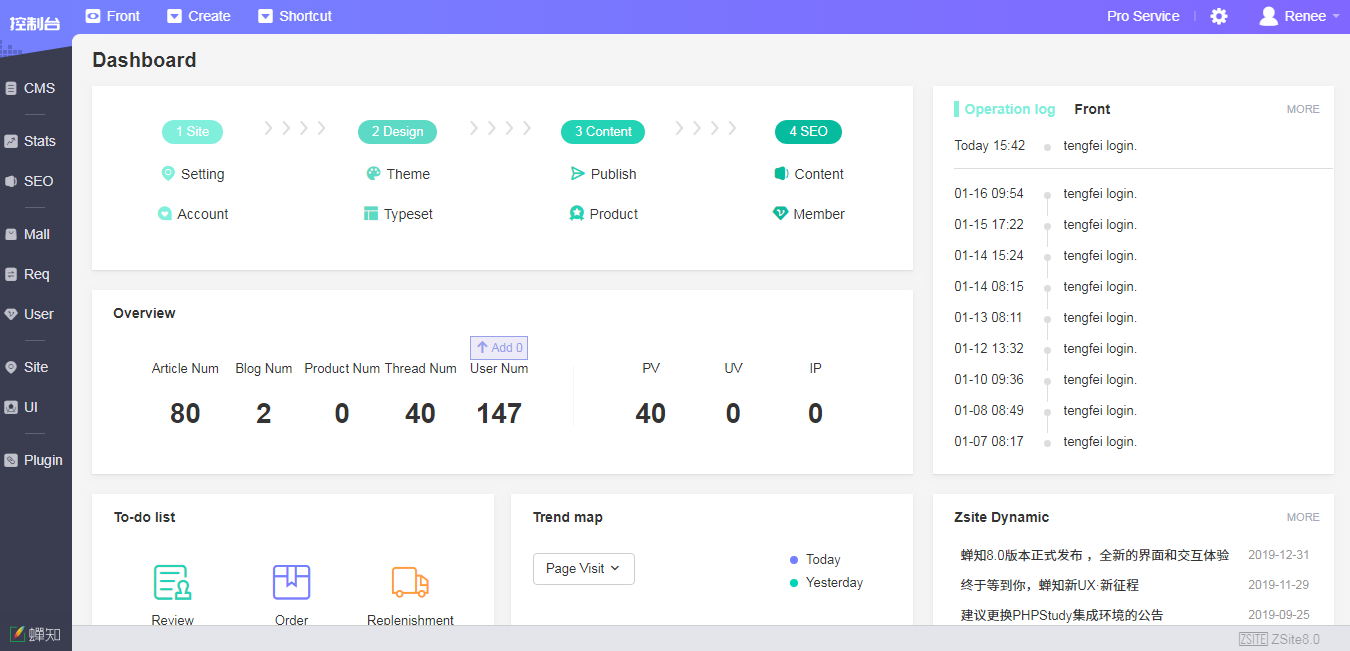Open the Order to-do icon
Screen dimensions: 1350x651
tap(291, 582)
